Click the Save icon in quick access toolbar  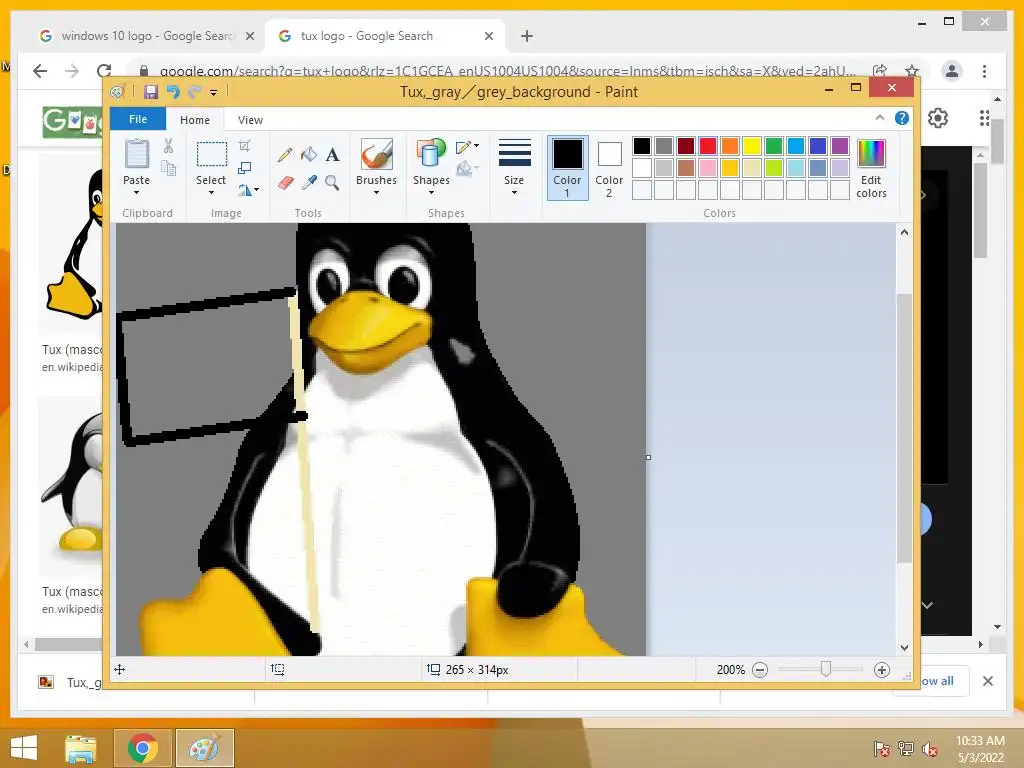pos(151,92)
